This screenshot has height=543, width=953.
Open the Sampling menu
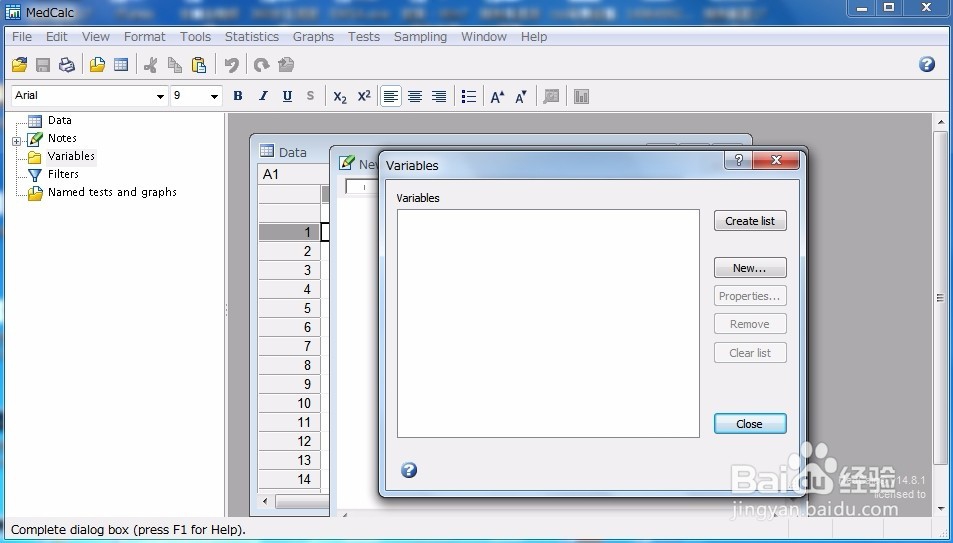(420, 36)
